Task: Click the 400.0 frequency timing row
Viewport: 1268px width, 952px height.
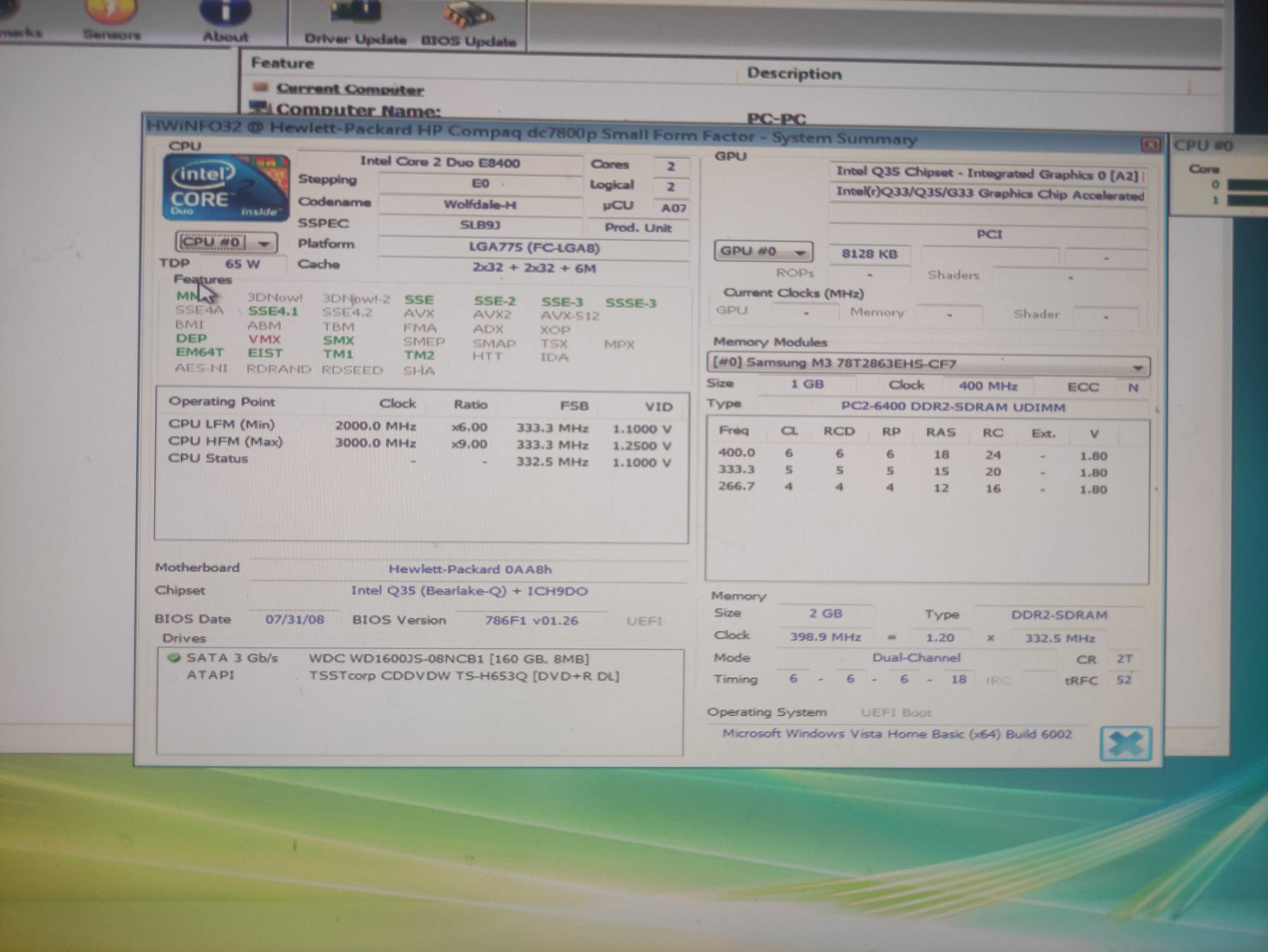Action: [913, 455]
